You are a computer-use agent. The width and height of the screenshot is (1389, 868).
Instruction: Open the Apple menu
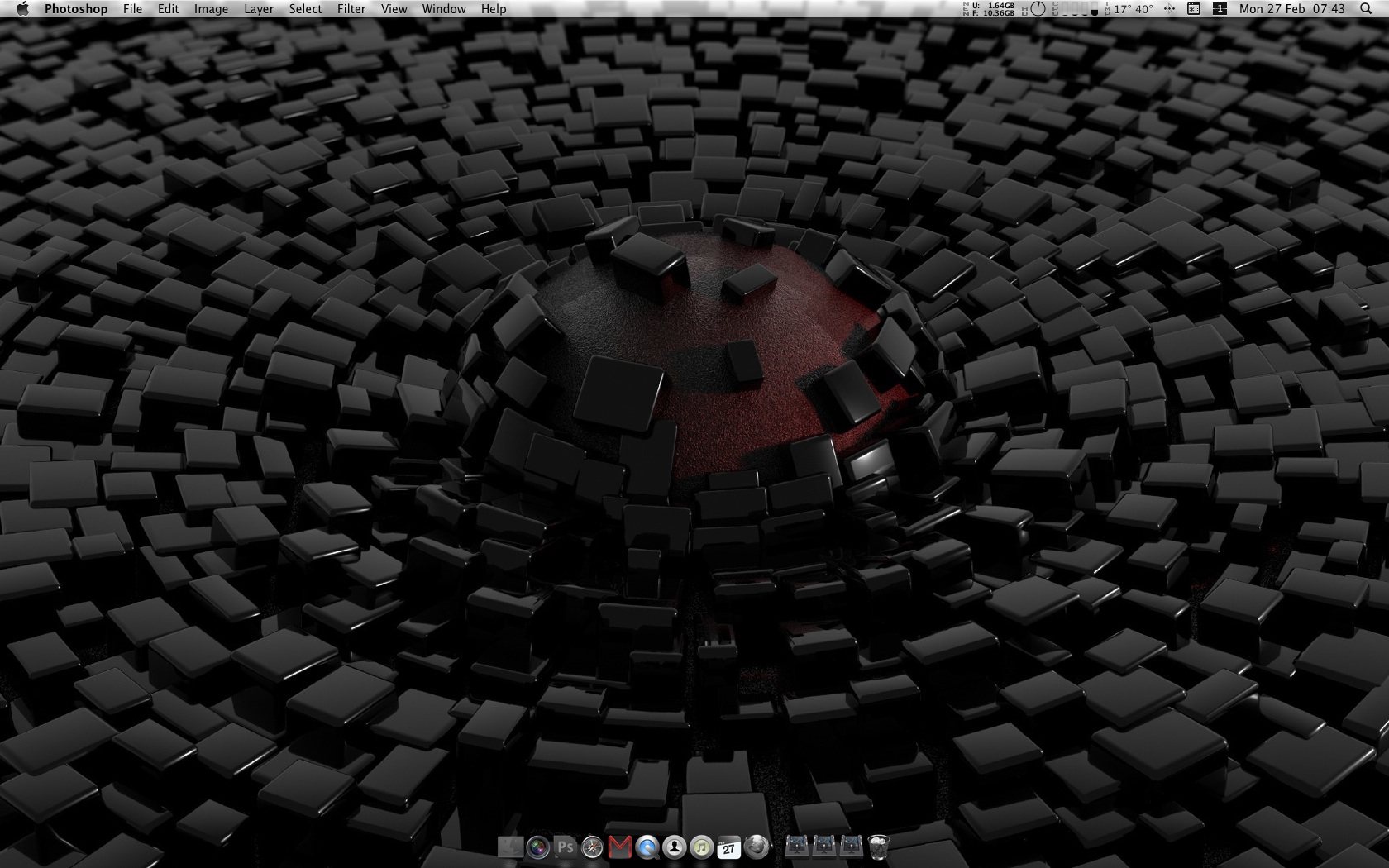[22, 9]
